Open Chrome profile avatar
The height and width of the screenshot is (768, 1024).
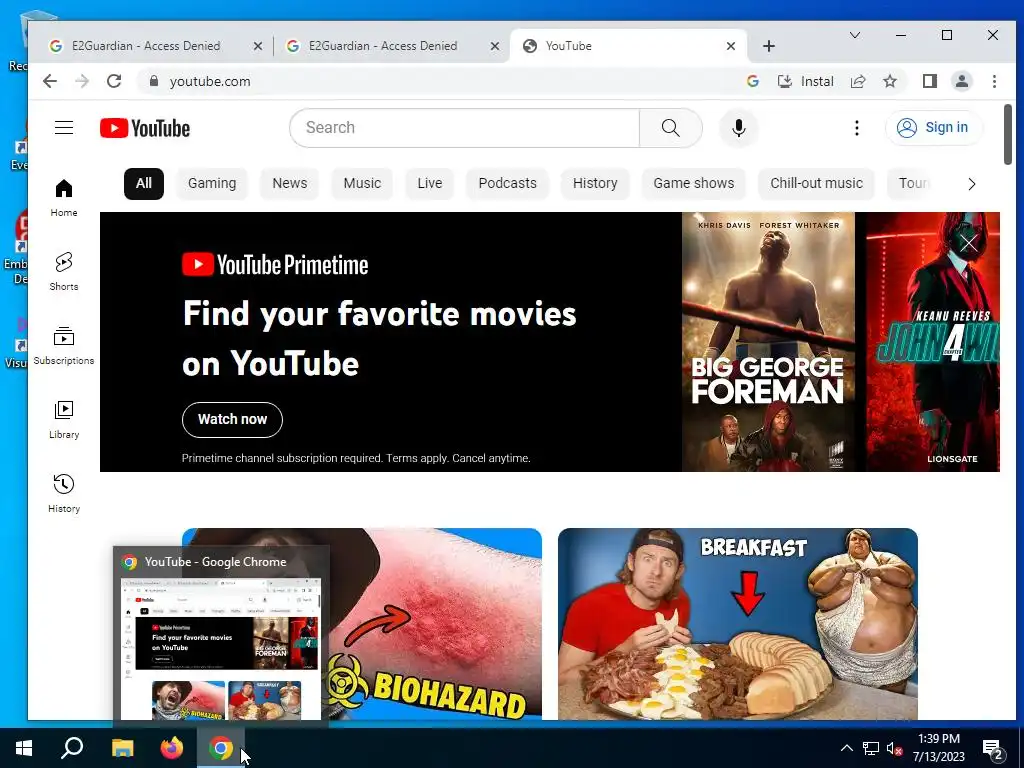click(962, 81)
